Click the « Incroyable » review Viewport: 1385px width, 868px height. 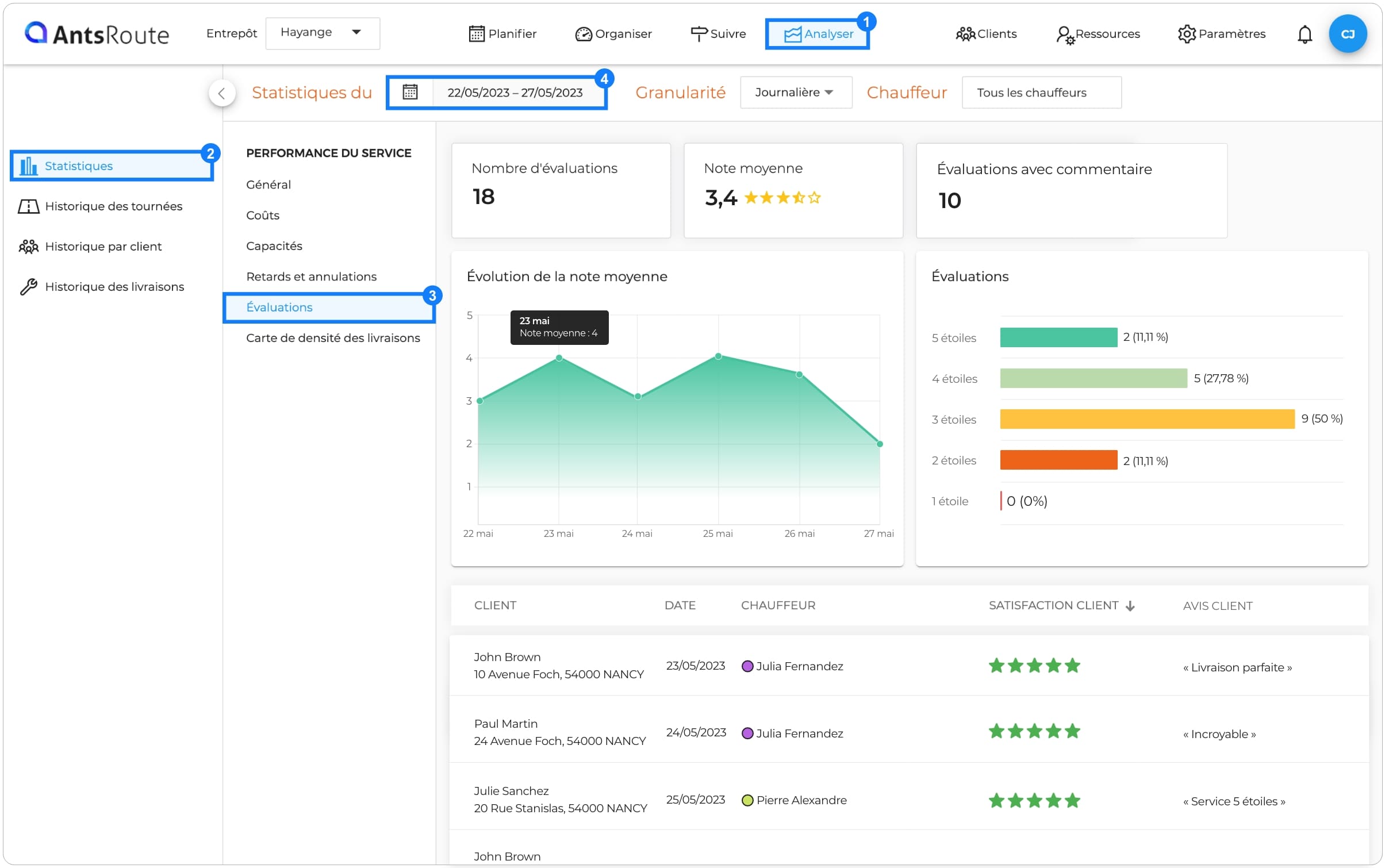1219,734
